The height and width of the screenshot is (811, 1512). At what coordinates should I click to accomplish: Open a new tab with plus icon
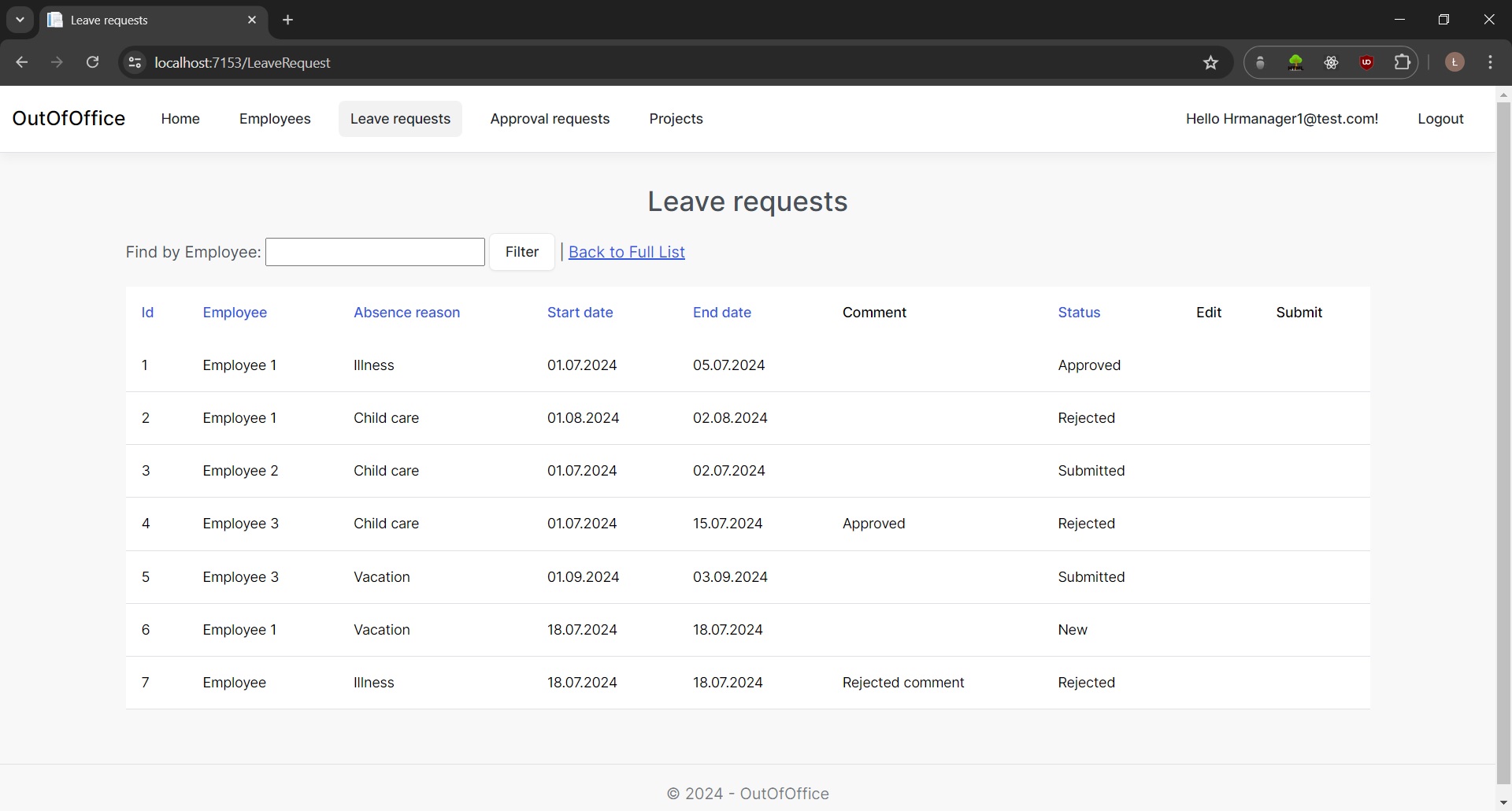point(288,20)
